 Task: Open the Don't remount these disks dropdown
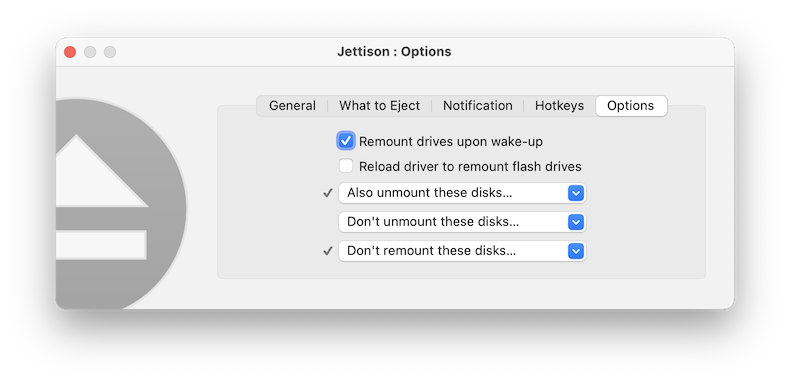tap(463, 251)
